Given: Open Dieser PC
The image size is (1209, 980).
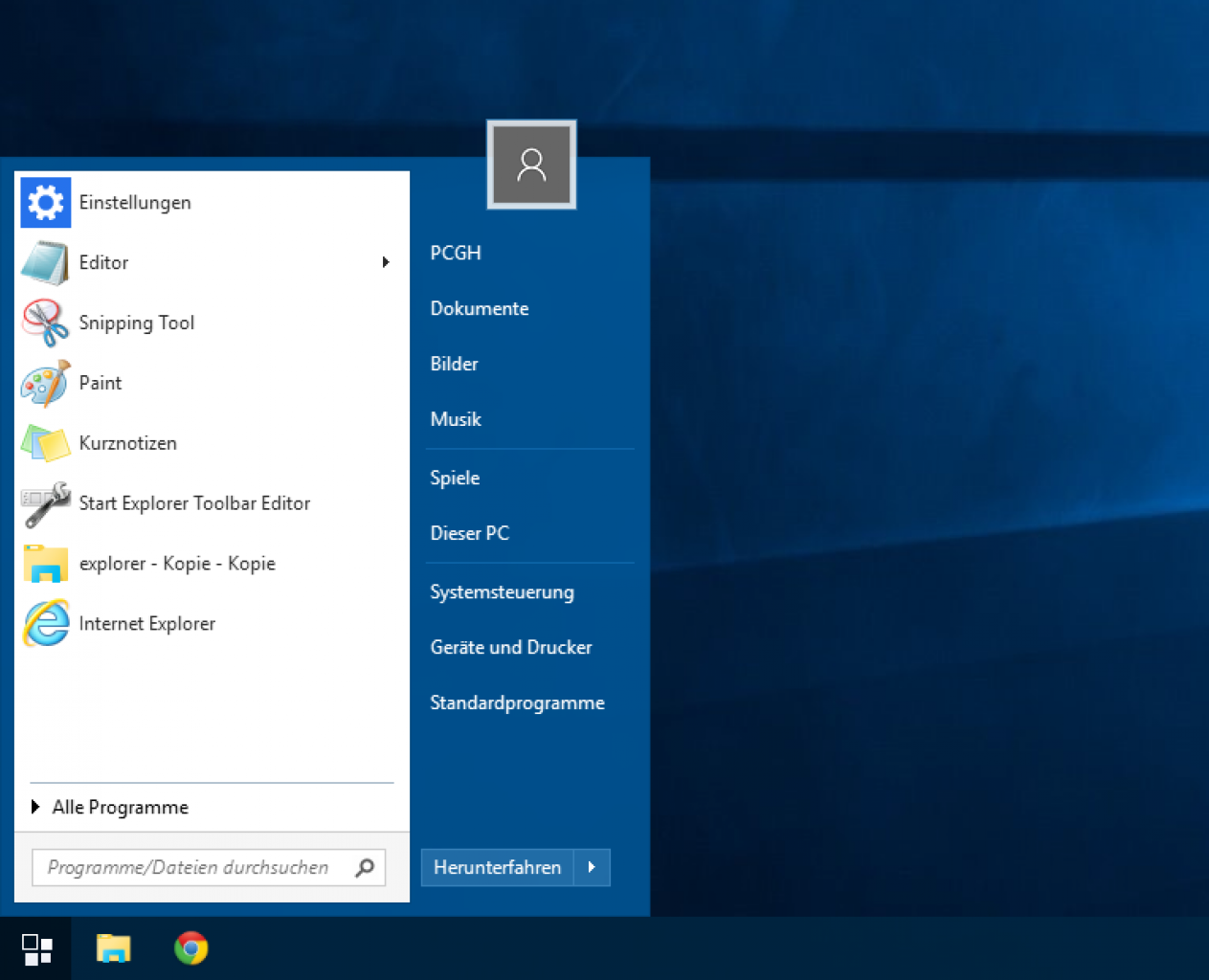Looking at the screenshot, I should pos(470,533).
